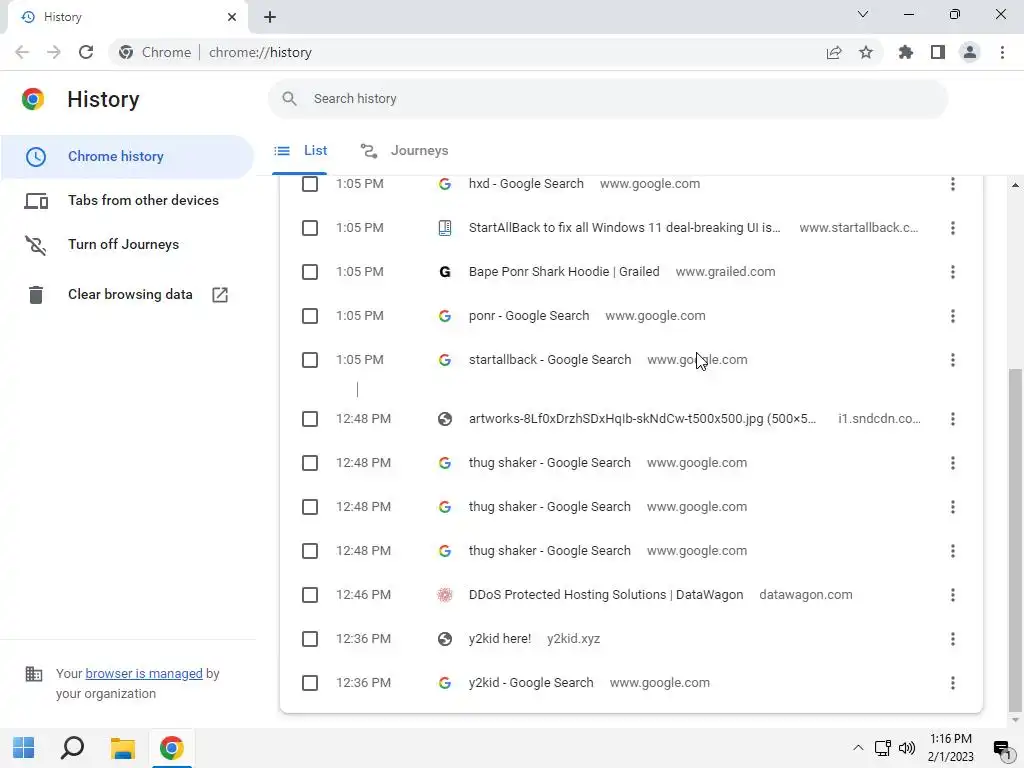Click the StartAllBack favicon

[x=445, y=228]
